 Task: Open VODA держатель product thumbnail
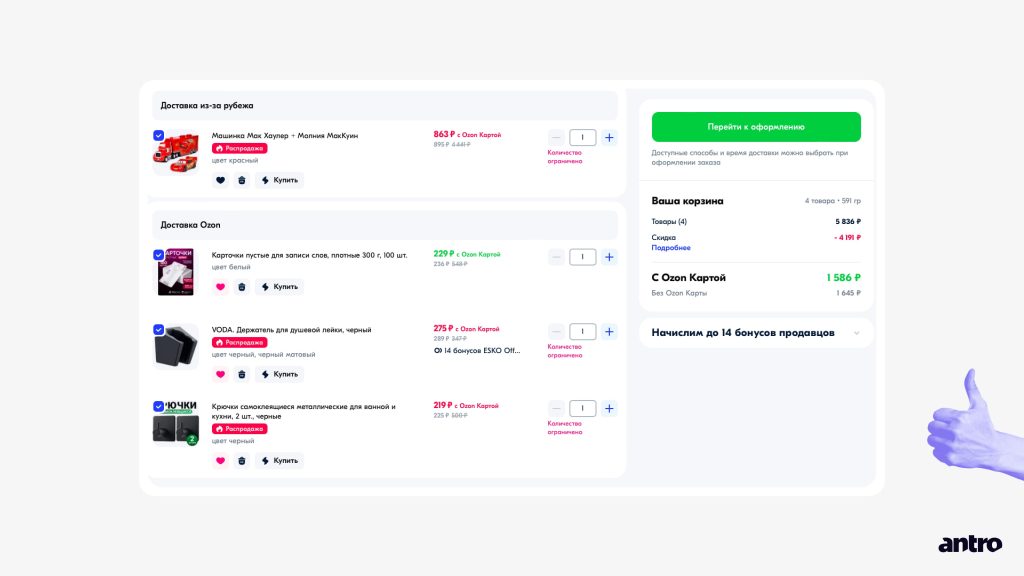coord(176,347)
